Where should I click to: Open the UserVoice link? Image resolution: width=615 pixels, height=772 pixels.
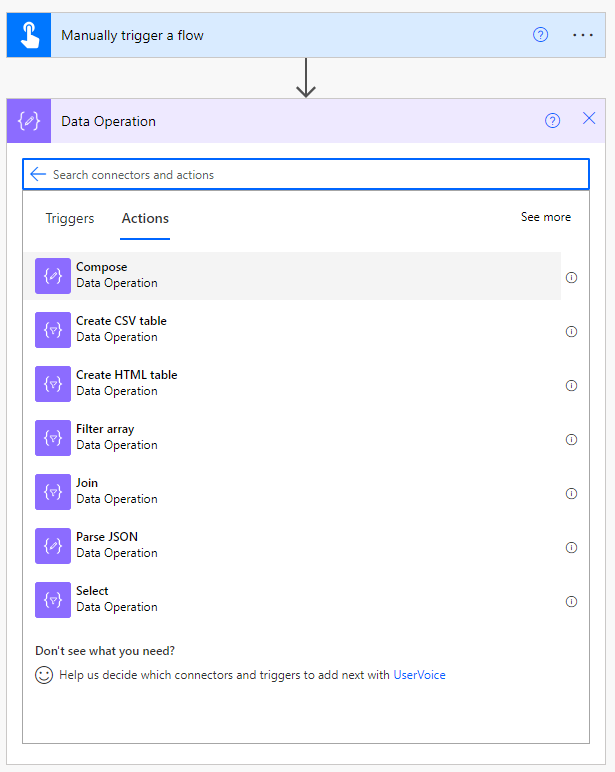tap(420, 675)
